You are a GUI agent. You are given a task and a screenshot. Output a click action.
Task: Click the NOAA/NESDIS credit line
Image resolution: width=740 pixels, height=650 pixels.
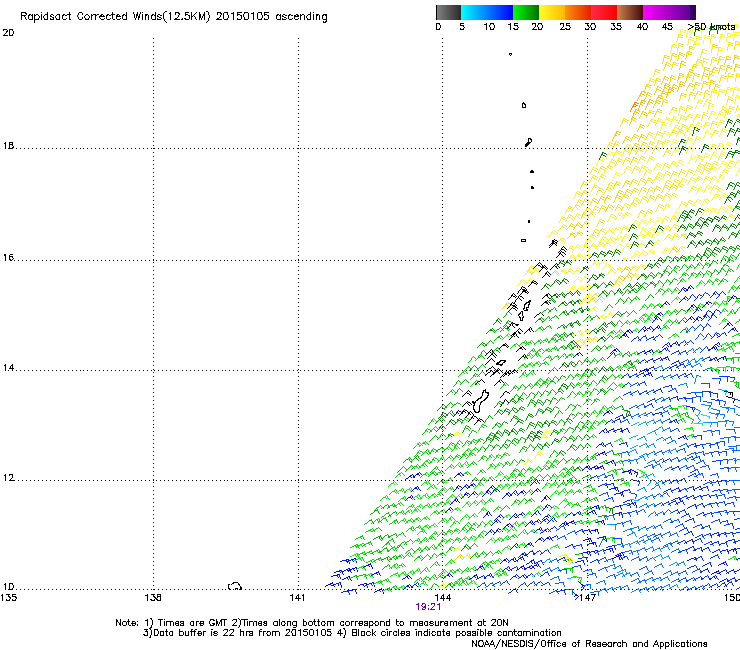click(x=589, y=644)
